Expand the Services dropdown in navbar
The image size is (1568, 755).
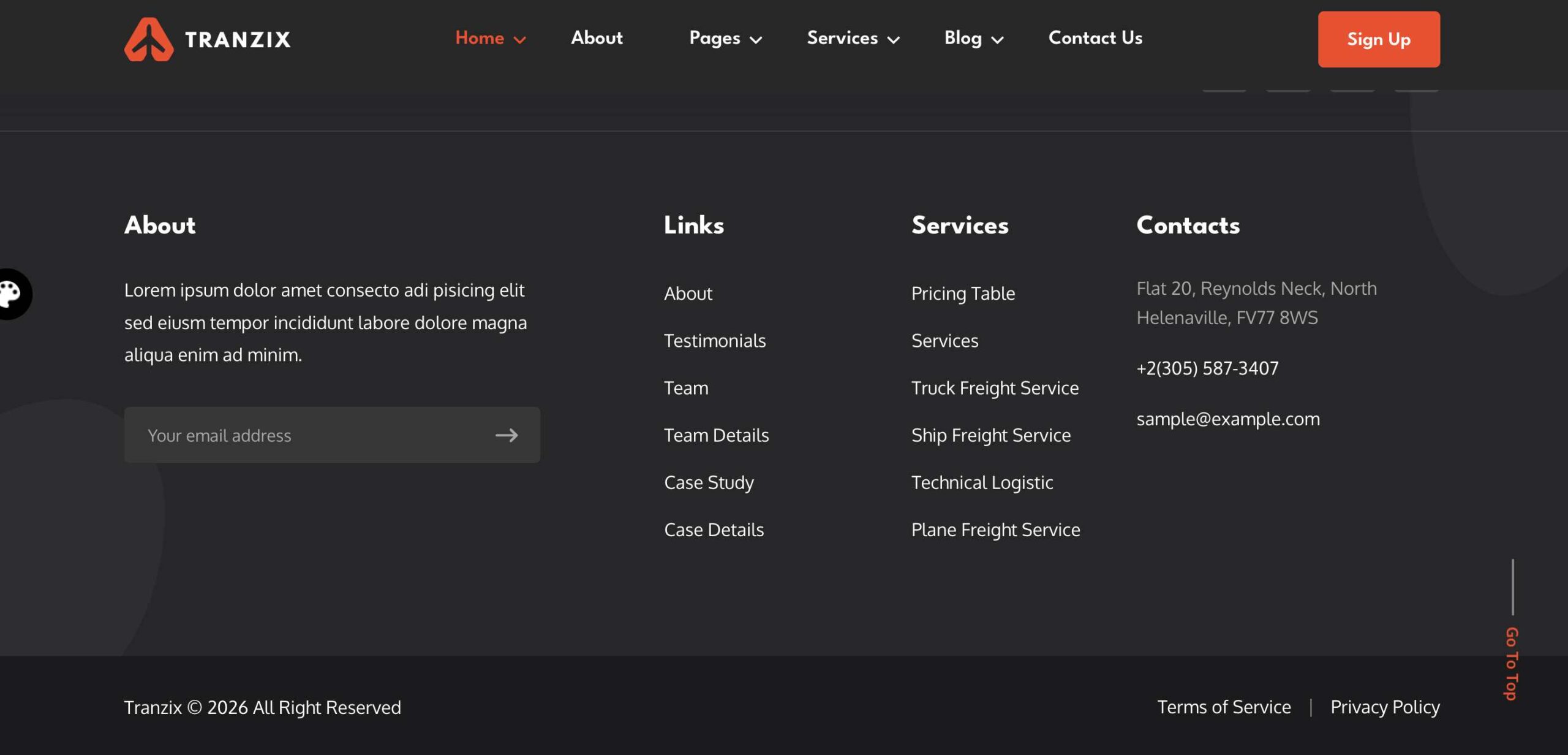pyautogui.click(x=853, y=38)
